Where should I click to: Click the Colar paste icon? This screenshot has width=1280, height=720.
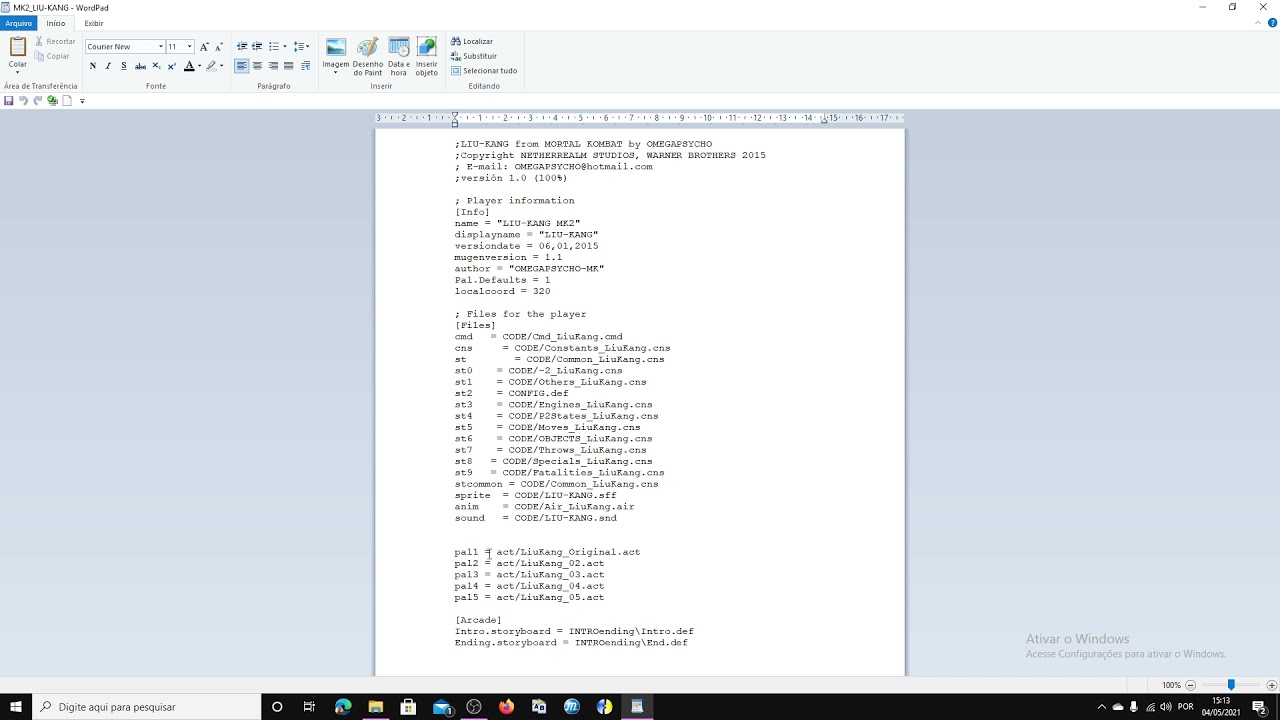tap(18, 47)
